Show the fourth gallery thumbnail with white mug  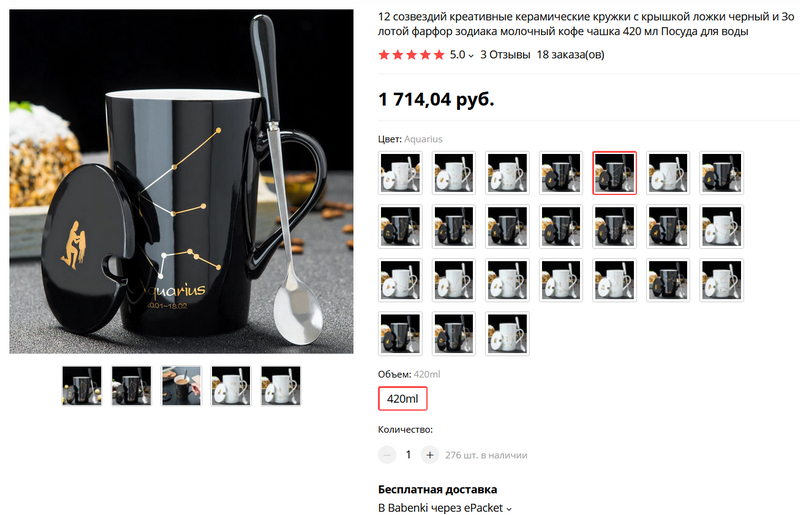click(x=231, y=385)
